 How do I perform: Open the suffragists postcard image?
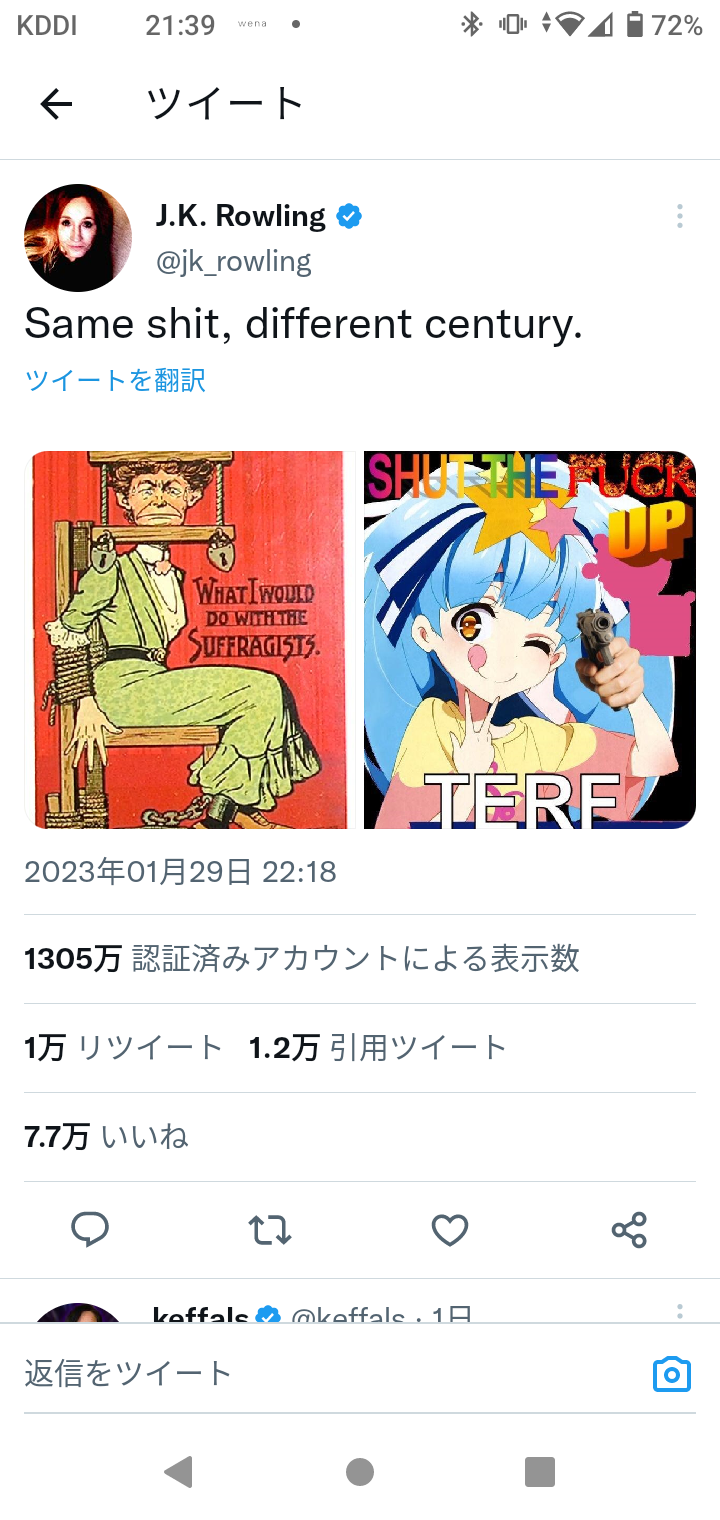[x=190, y=640]
